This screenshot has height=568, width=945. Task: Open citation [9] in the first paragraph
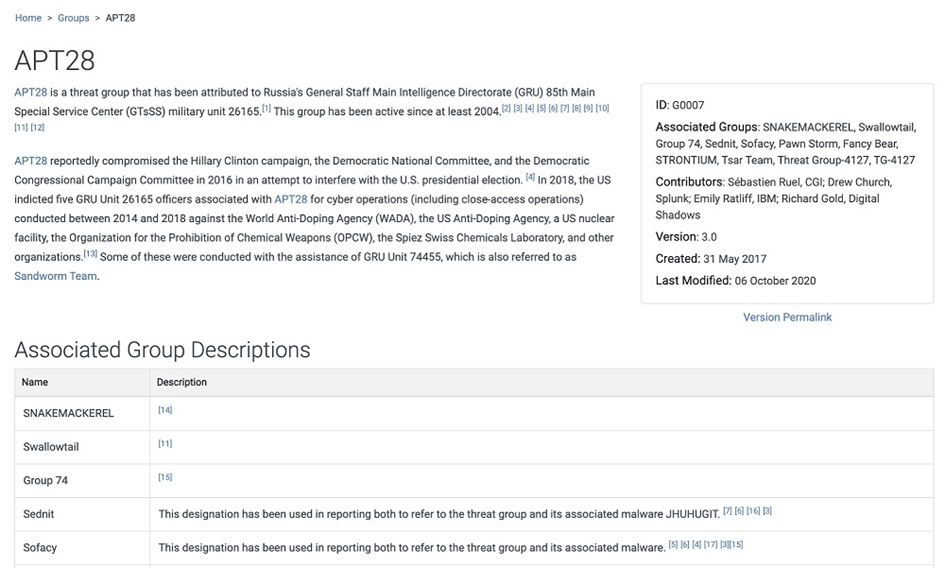pos(588,108)
